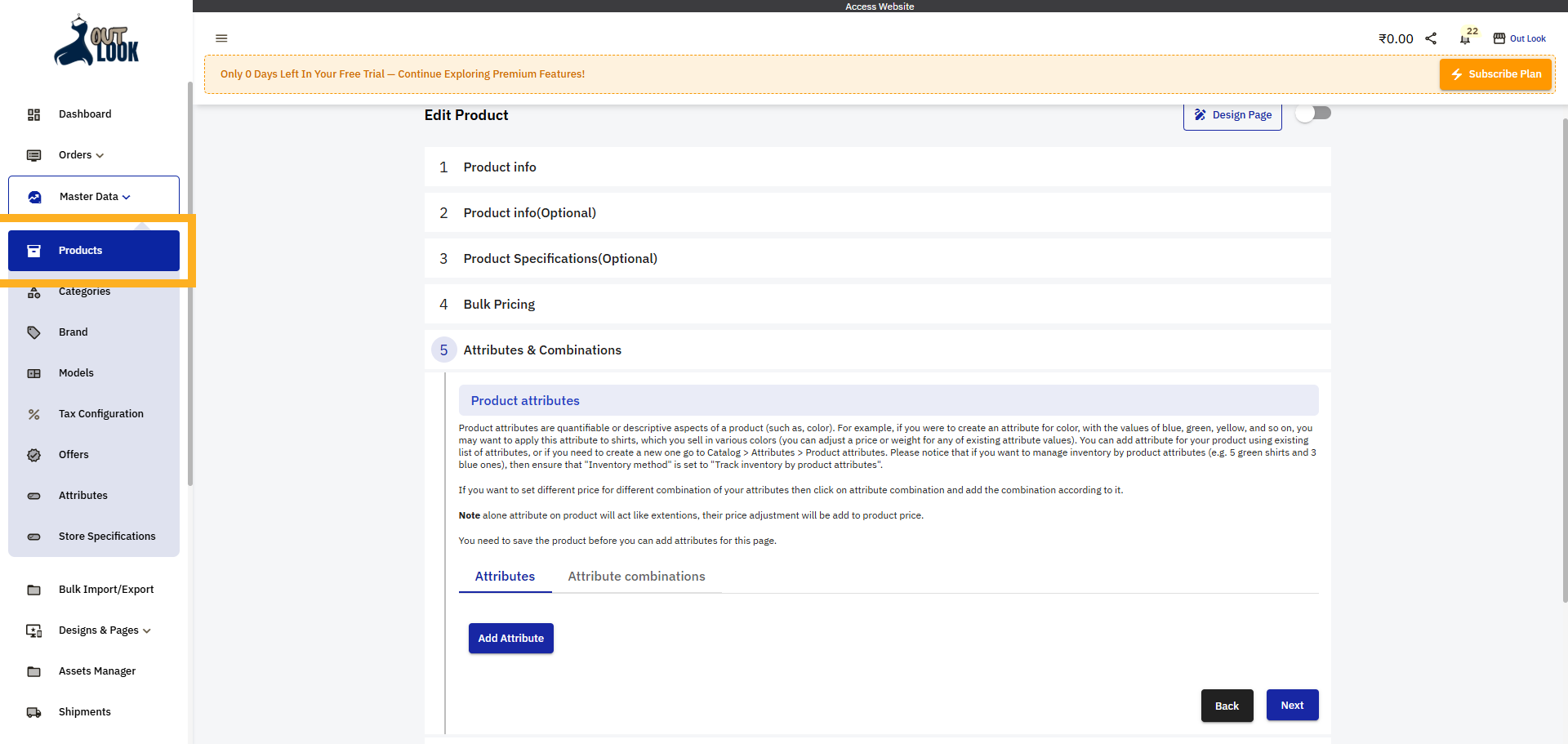This screenshot has width=1568, height=744.
Task: Click the Assets Manager folder icon
Action: [x=33, y=671]
